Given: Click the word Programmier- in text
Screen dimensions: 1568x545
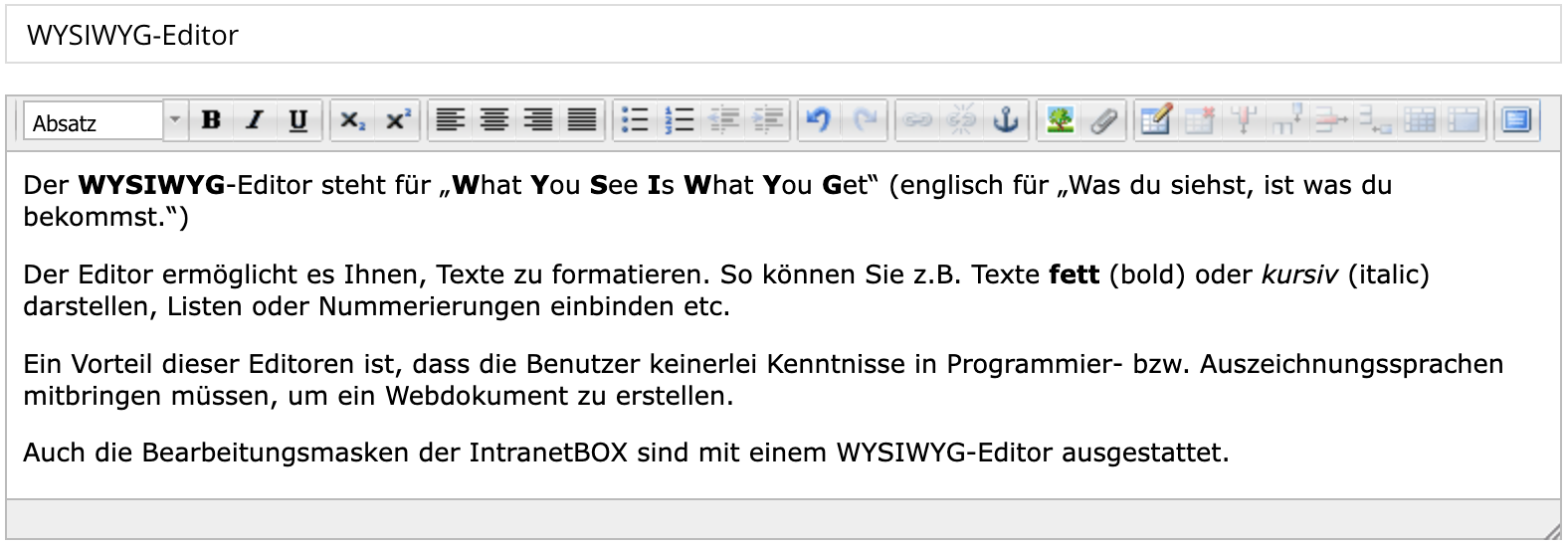Looking at the screenshot, I should point(1035,364).
